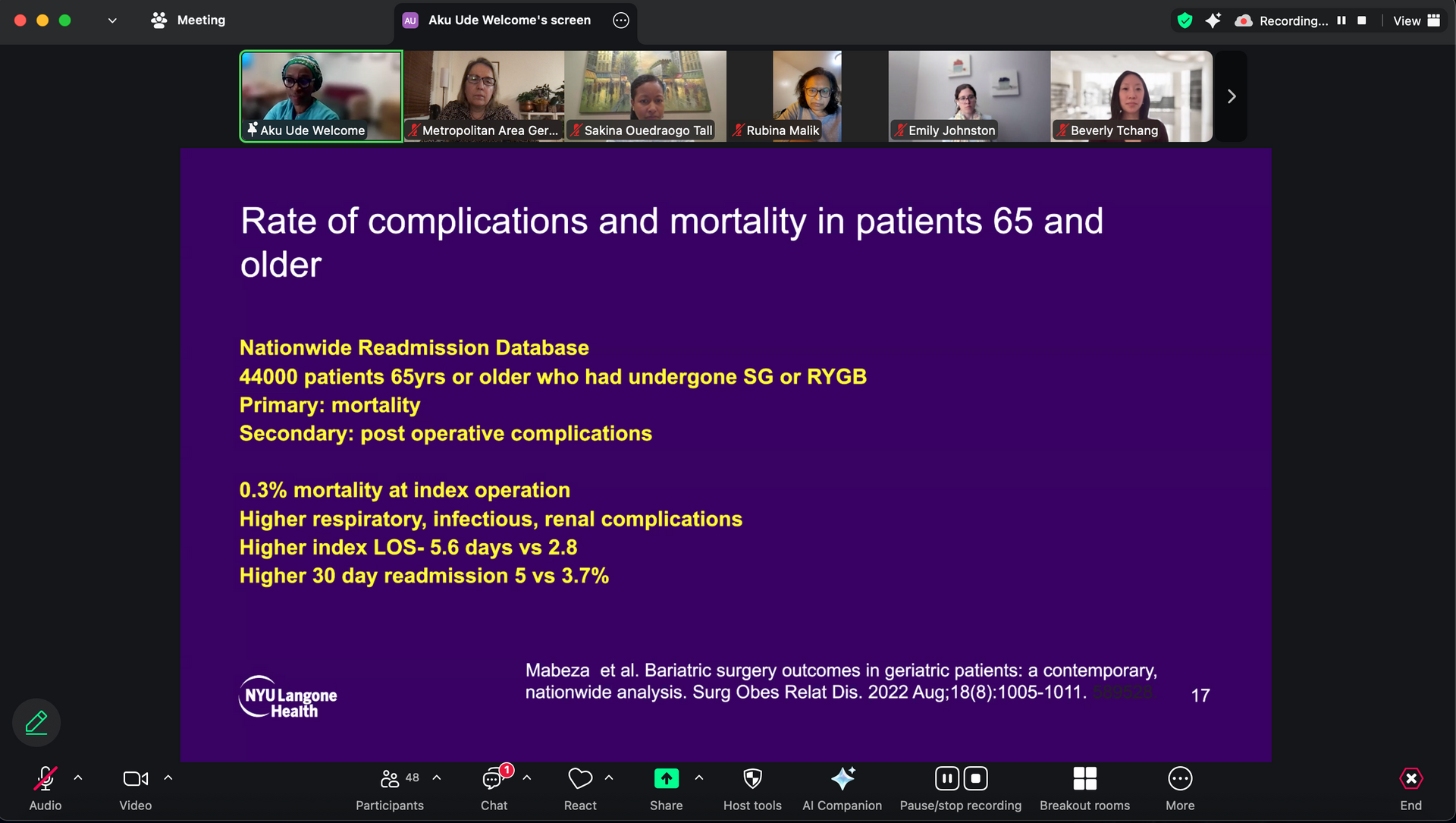Click the green Share screen button
Image resolution: width=1456 pixels, height=823 pixels.
(x=666, y=779)
